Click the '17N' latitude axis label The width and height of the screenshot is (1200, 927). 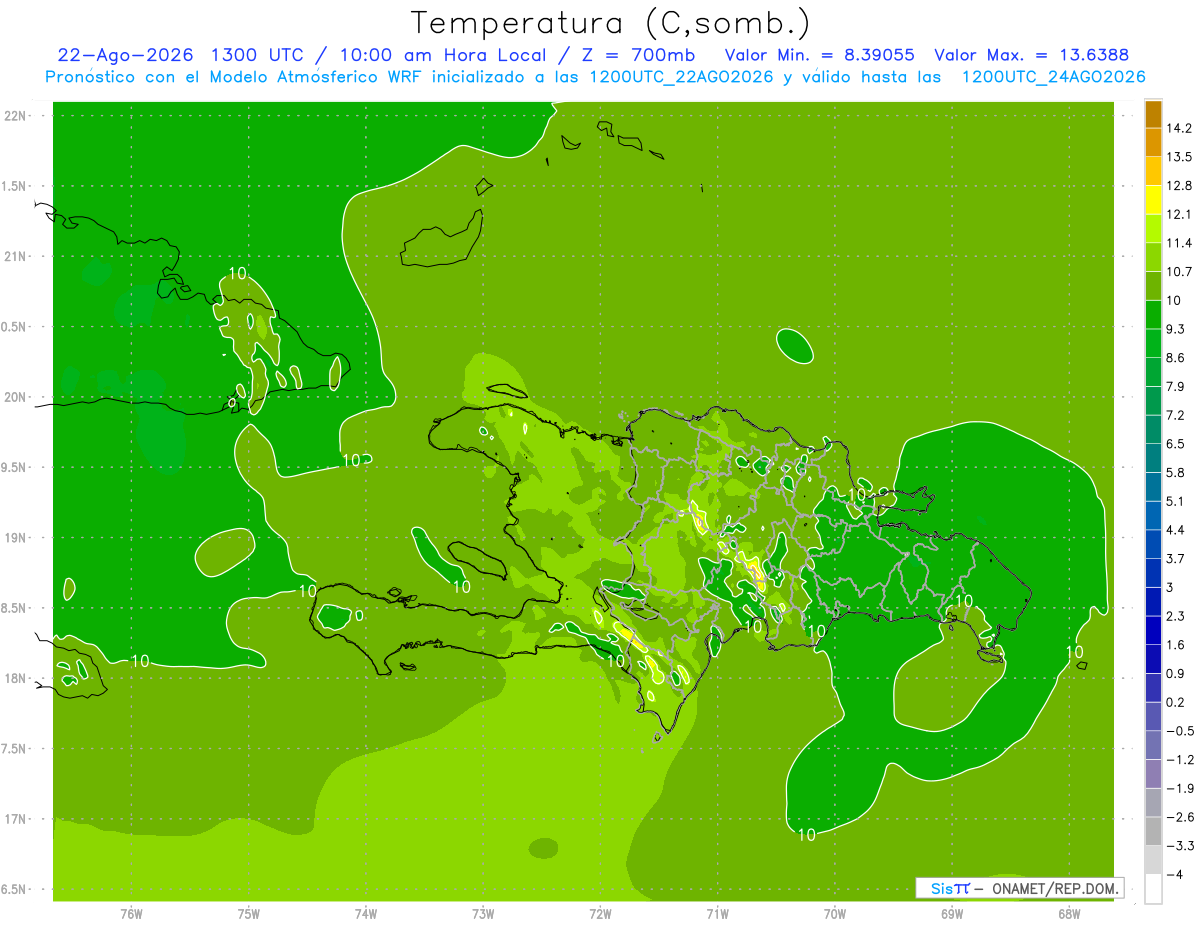[15, 819]
